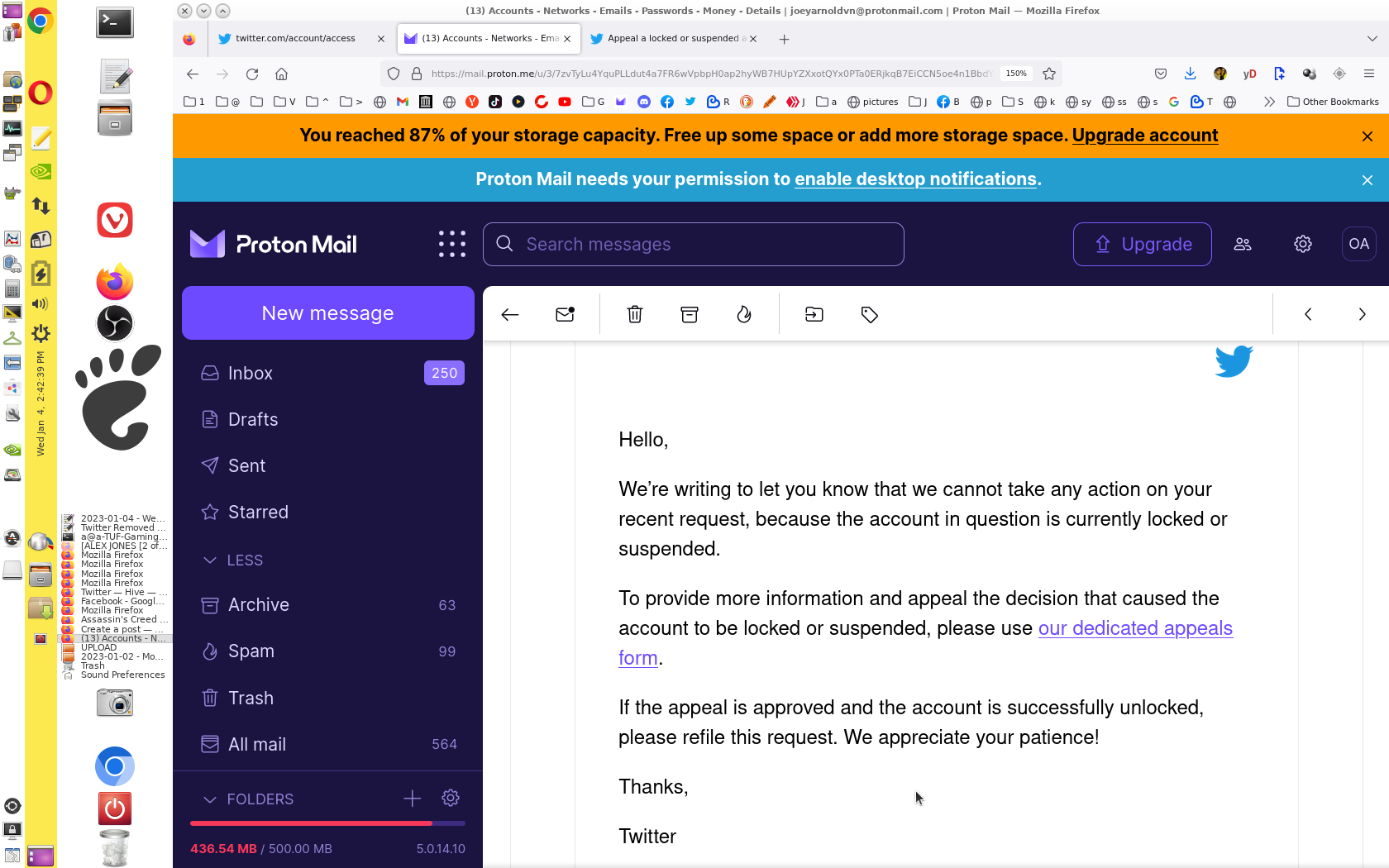
Task: Open folder settings gear in sidebar
Action: click(x=451, y=798)
